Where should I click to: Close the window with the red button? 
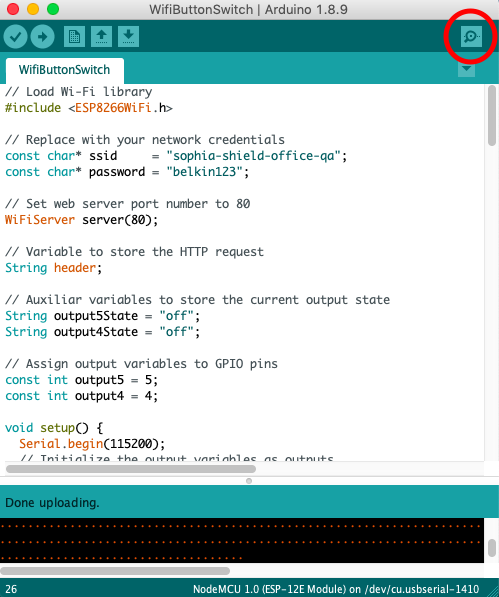tap(13, 9)
